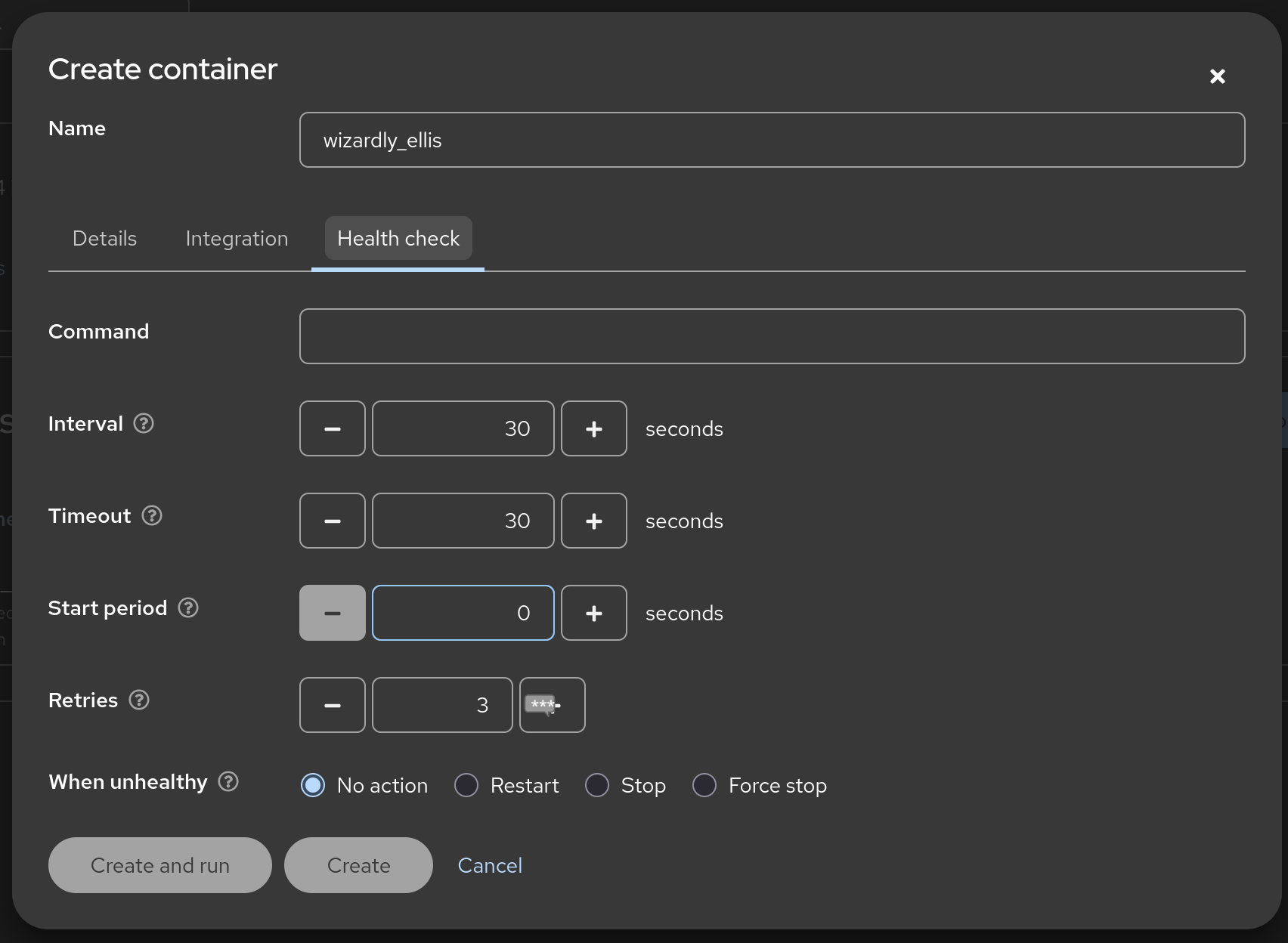Click the Retries value field
The image size is (1288, 943).
(x=442, y=705)
